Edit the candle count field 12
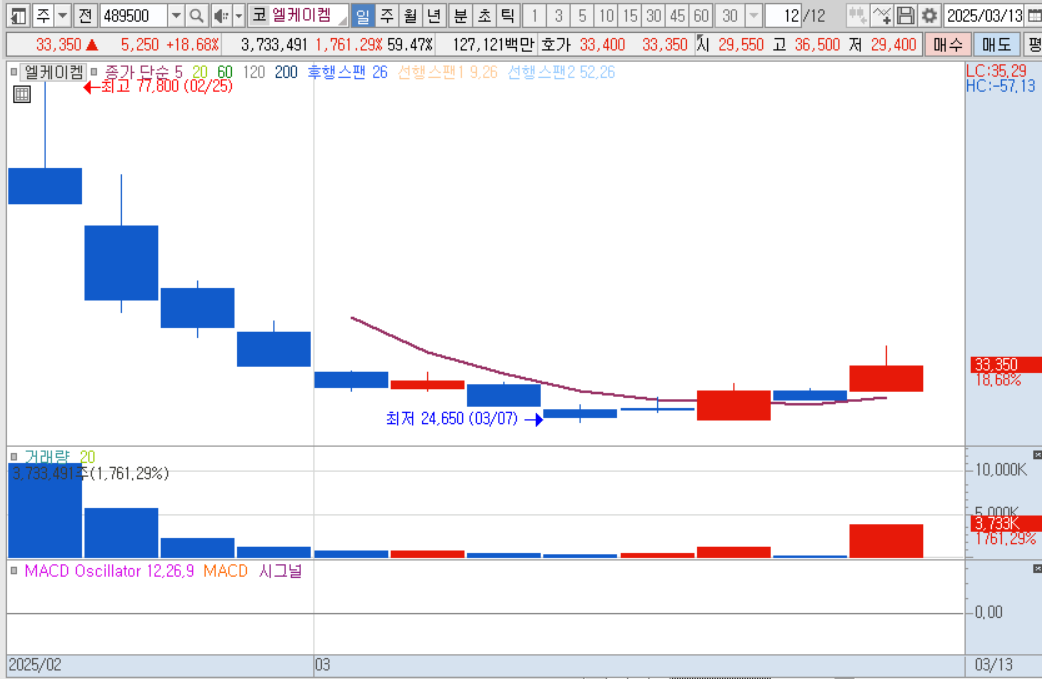 click(x=783, y=15)
